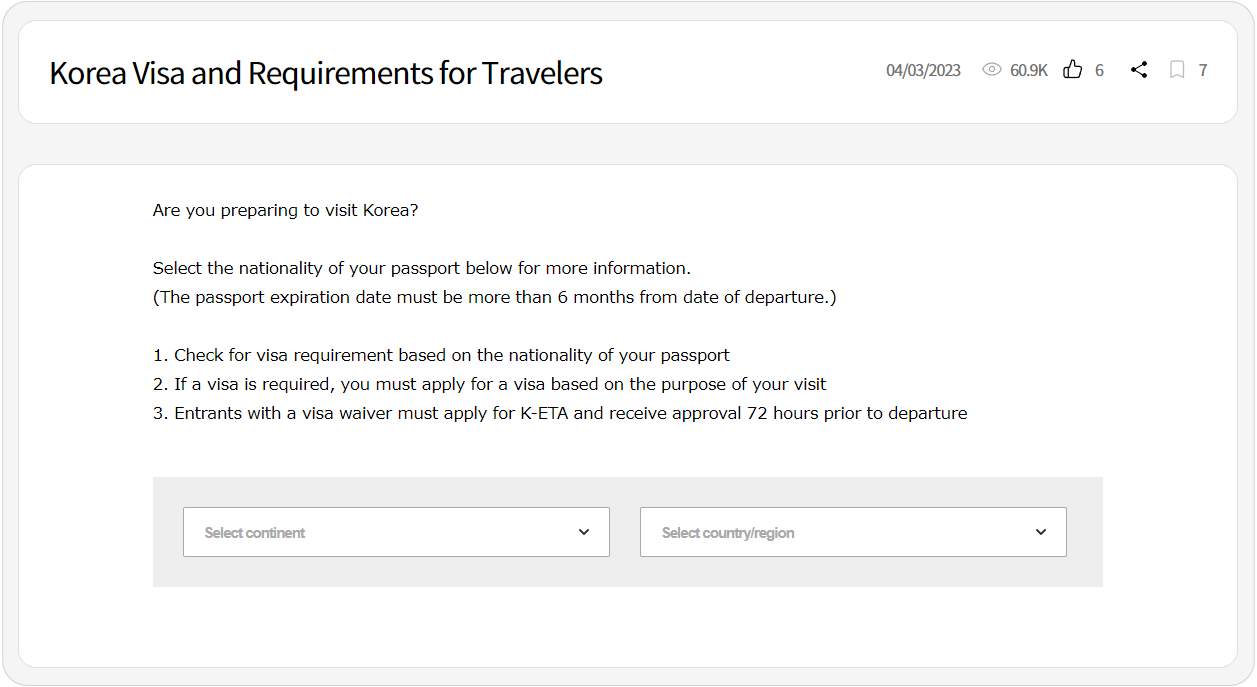Click step 3 about K-ETA approval
This screenshot has height=687, width=1257.
[560, 413]
